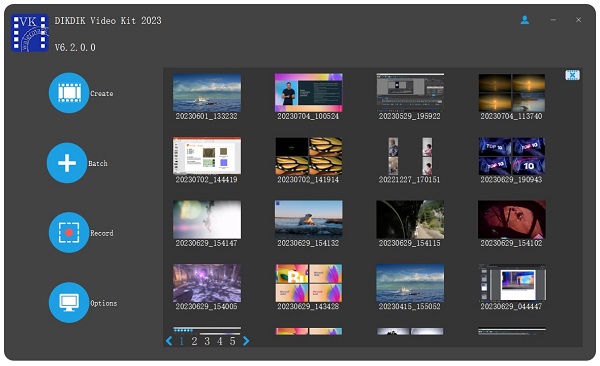The width and height of the screenshot is (600, 366).
Task: Open the 20230629_154132 polar bear thumbnail
Action: pos(308,219)
